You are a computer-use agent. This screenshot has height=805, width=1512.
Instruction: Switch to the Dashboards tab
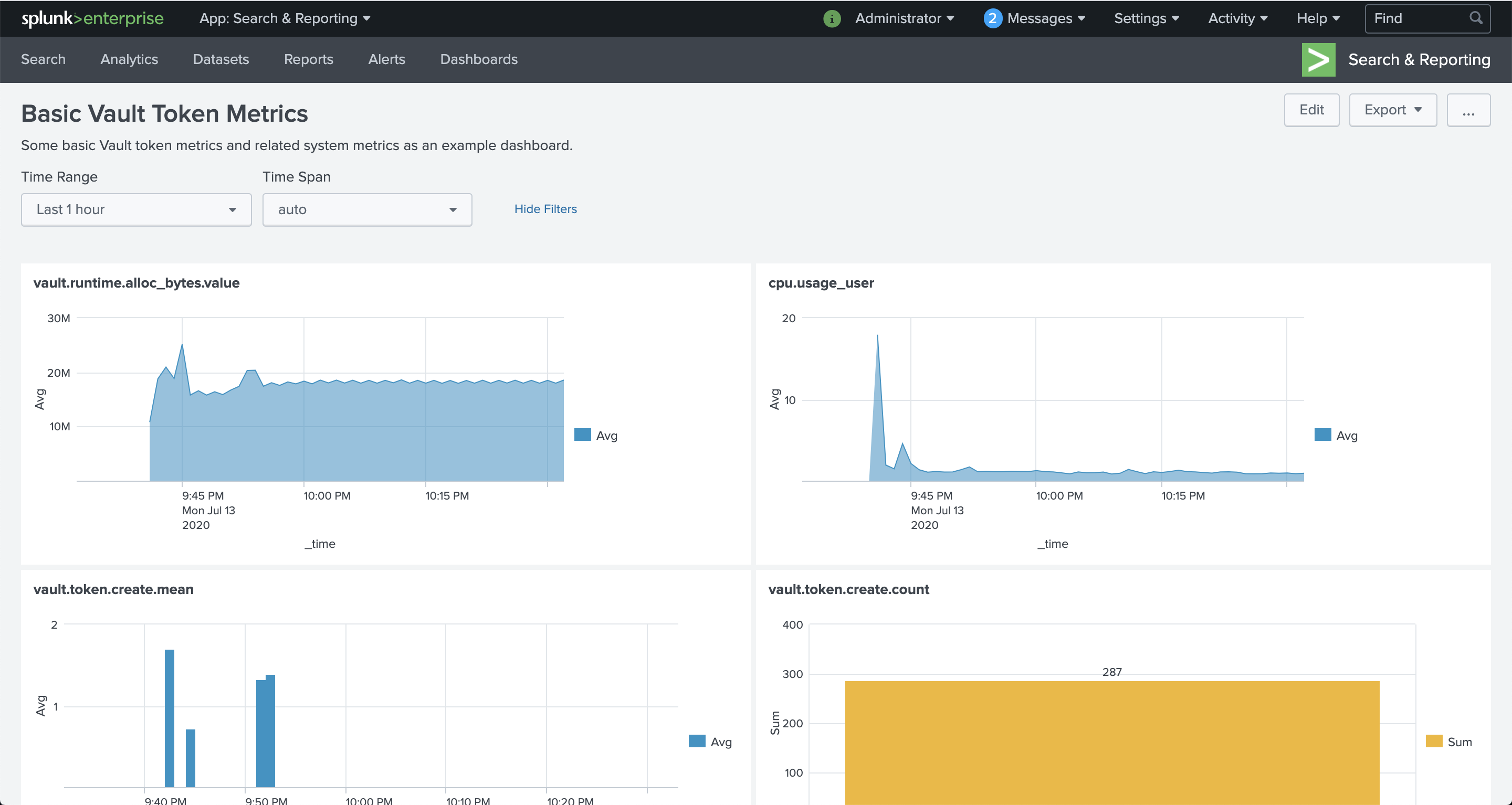click(x=478, y=59)
